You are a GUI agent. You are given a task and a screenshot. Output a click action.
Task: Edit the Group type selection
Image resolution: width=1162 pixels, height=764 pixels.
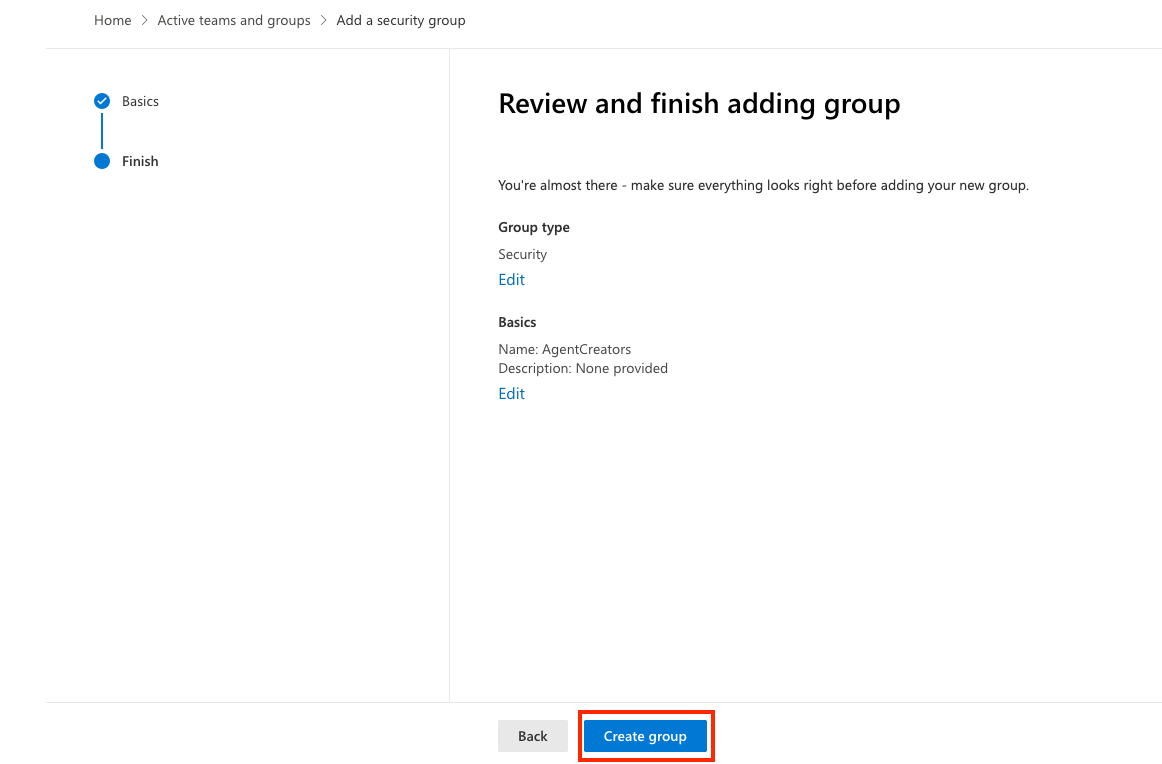click(x=511, y=279)
